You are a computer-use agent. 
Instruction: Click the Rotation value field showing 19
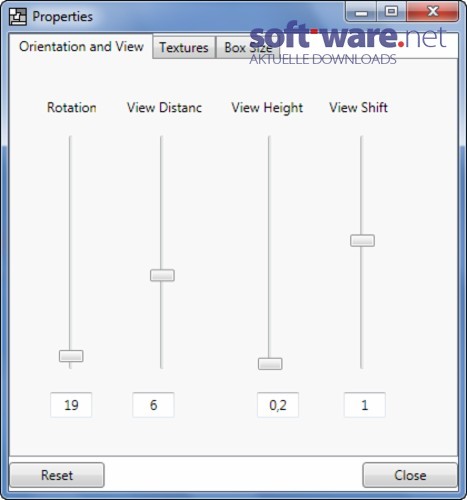71,405
